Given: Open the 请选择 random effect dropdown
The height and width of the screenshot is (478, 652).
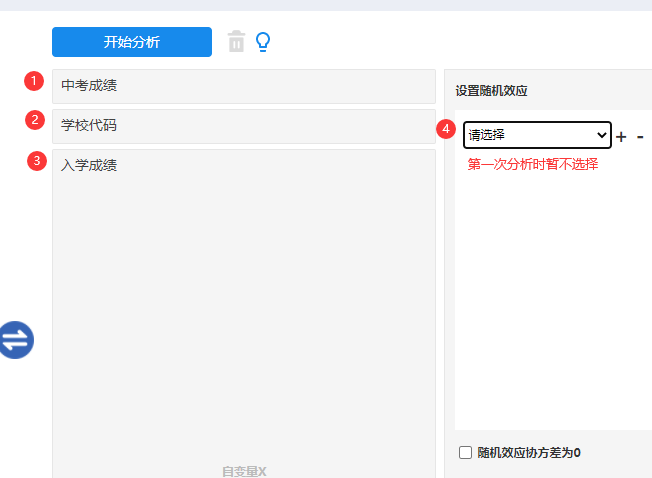Looking at the screenshot, I should [537, 135].
